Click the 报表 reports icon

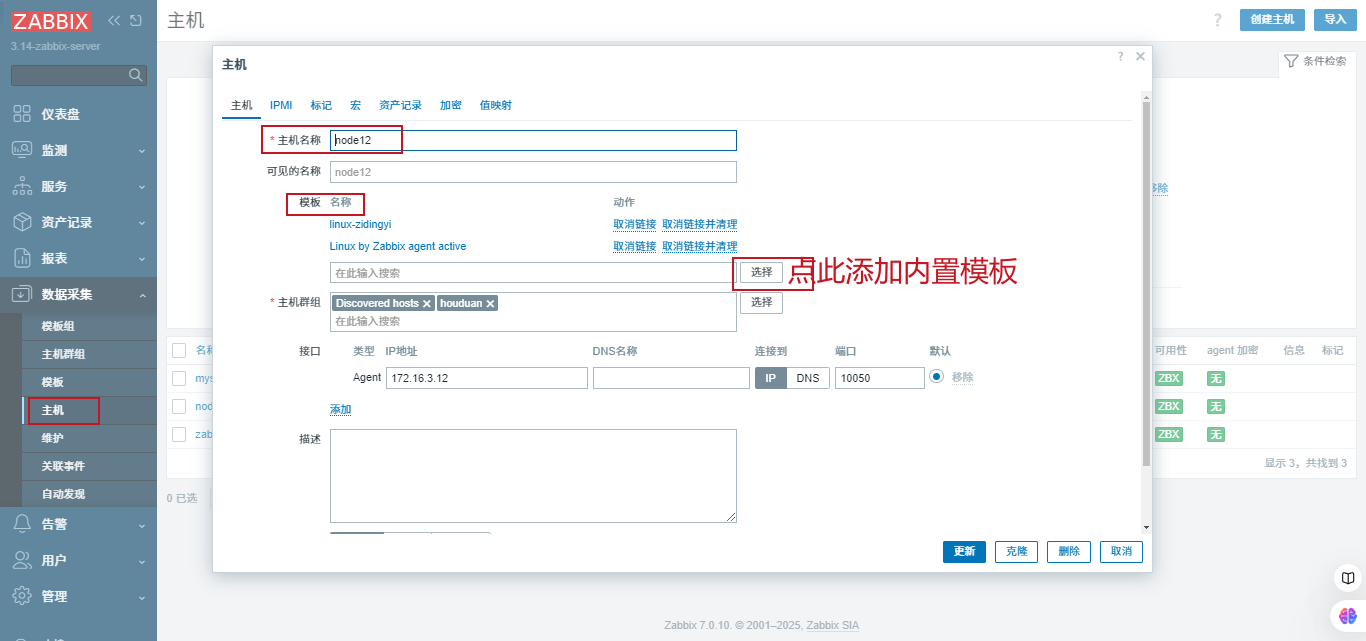(x=22, y=258)
